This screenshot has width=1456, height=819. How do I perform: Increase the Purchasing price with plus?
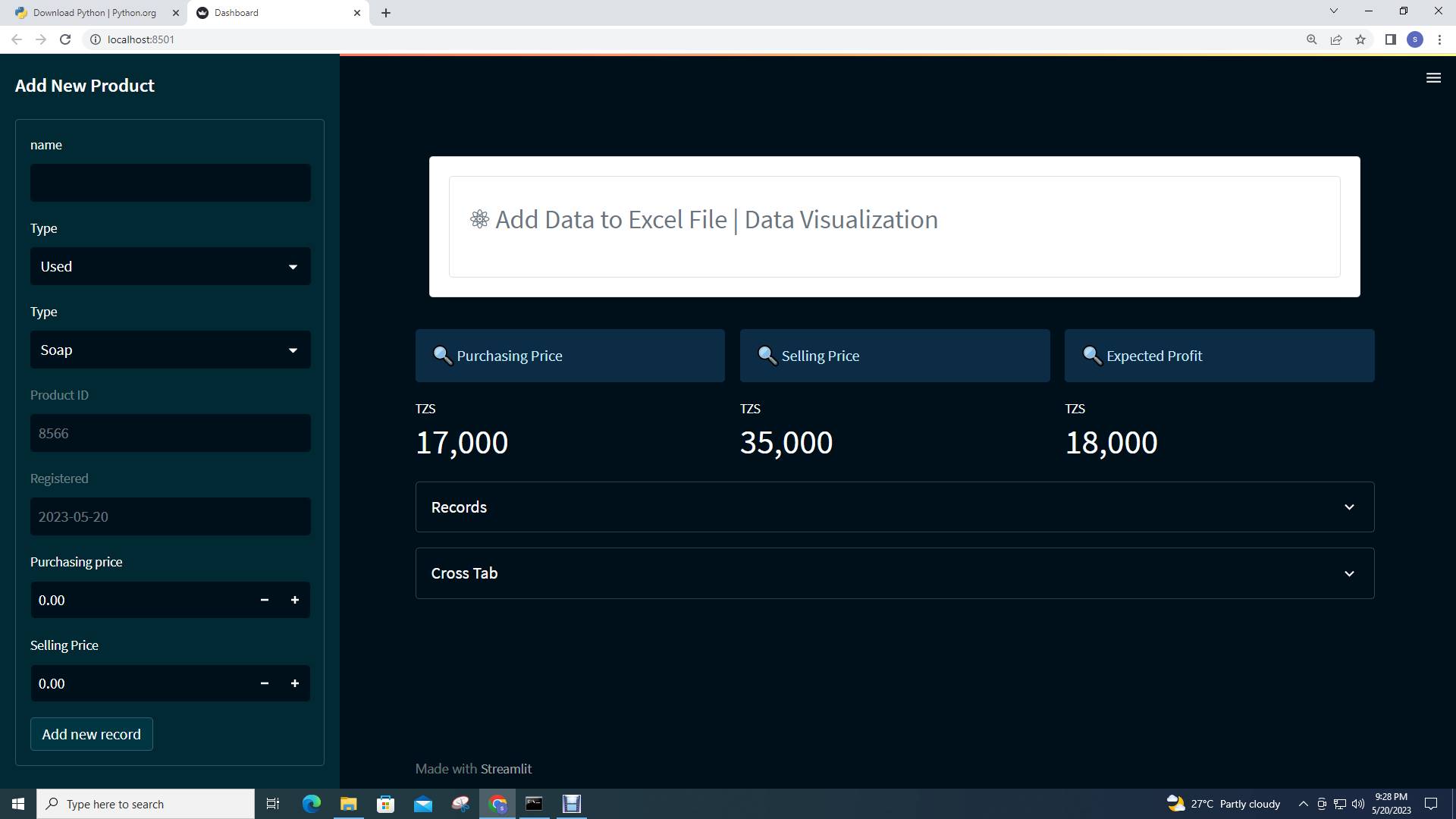click(295, 600)
